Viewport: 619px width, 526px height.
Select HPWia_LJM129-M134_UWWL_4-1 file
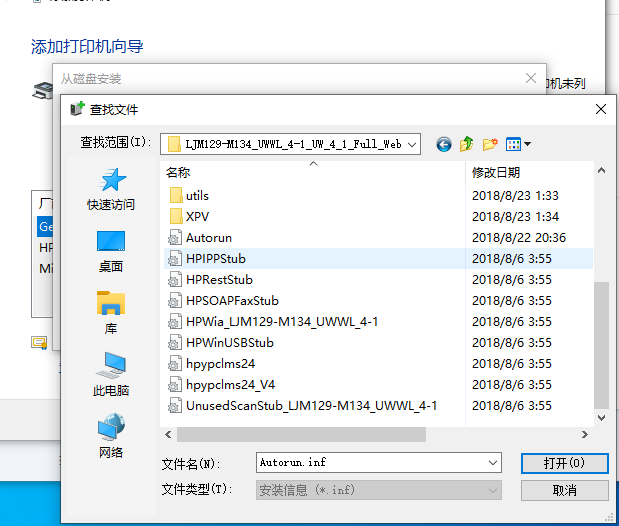click(x=282, y=321)
